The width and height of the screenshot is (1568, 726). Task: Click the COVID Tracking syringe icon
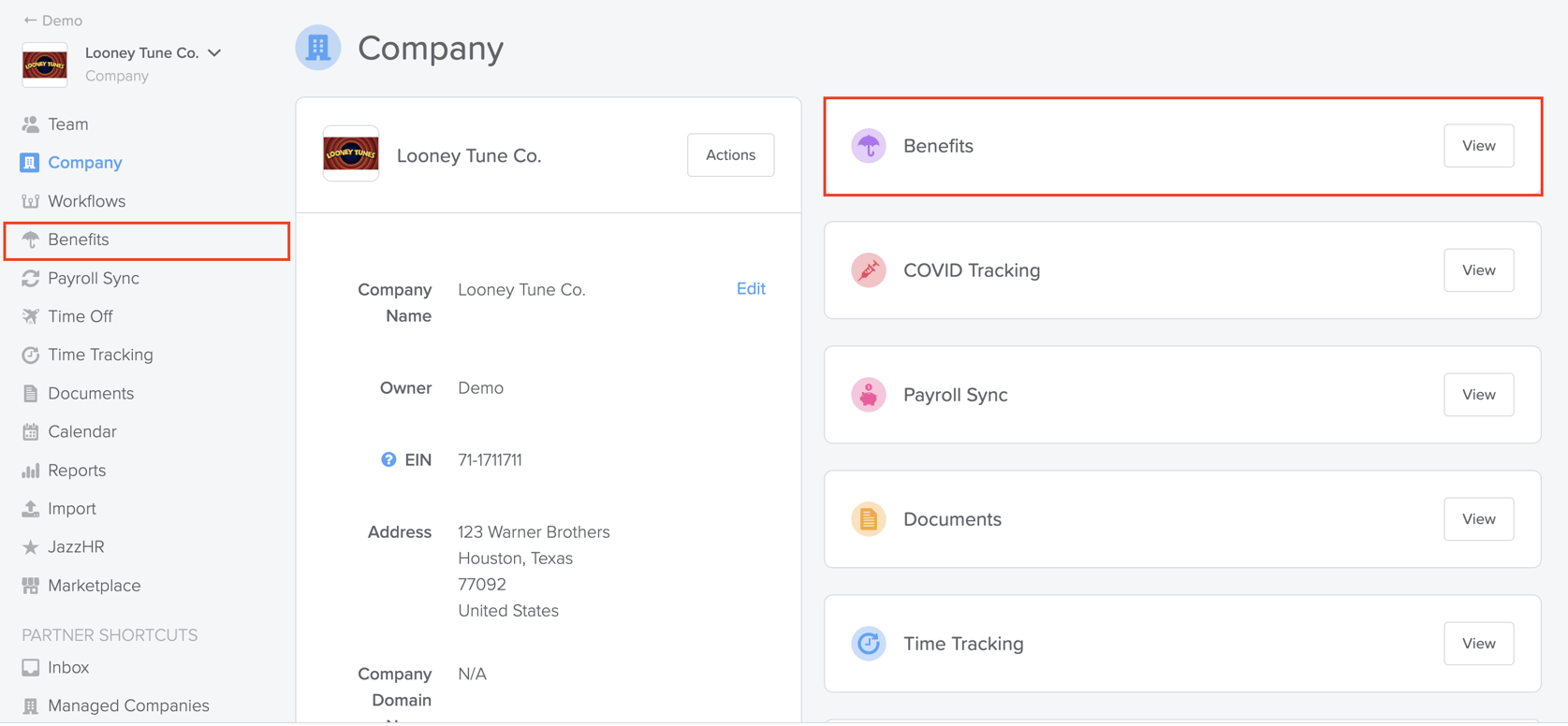pos(869,270)
